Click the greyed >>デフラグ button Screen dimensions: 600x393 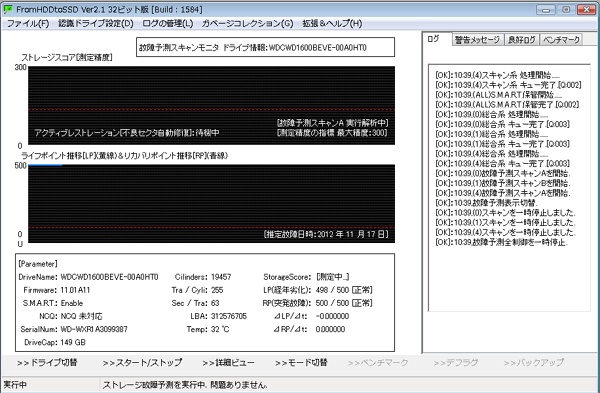pyautogui.click(x=456, y=362)
